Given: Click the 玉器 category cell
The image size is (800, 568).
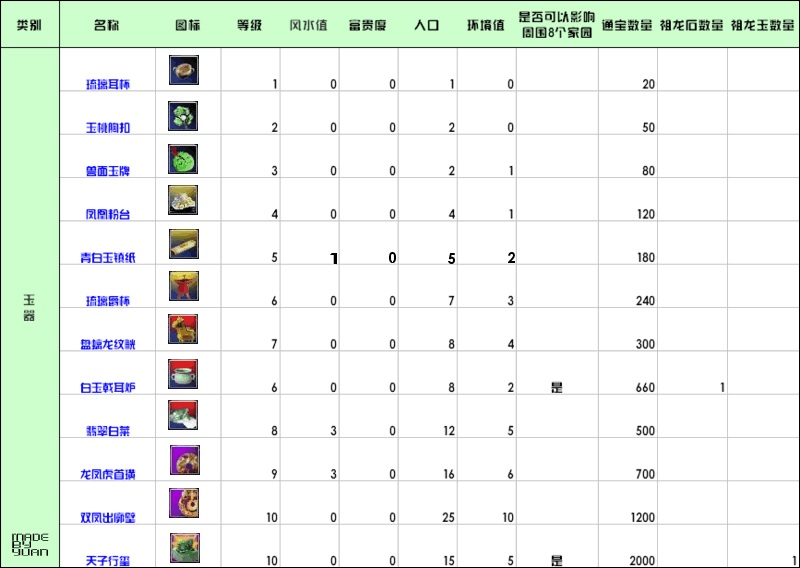Looking at the screenshot, I should [29, 307].
